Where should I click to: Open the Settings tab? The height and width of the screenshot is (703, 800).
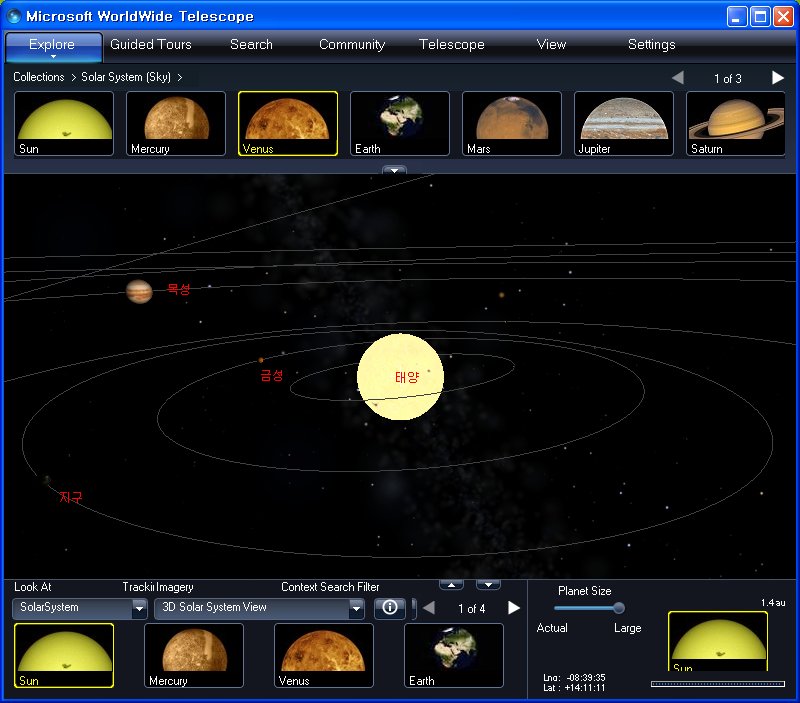652,44
